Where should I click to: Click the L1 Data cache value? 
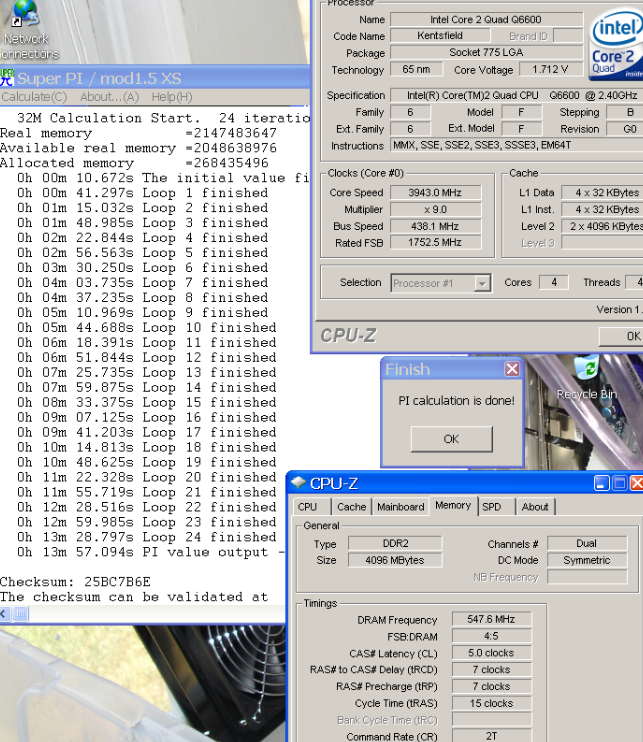point(602,193)
